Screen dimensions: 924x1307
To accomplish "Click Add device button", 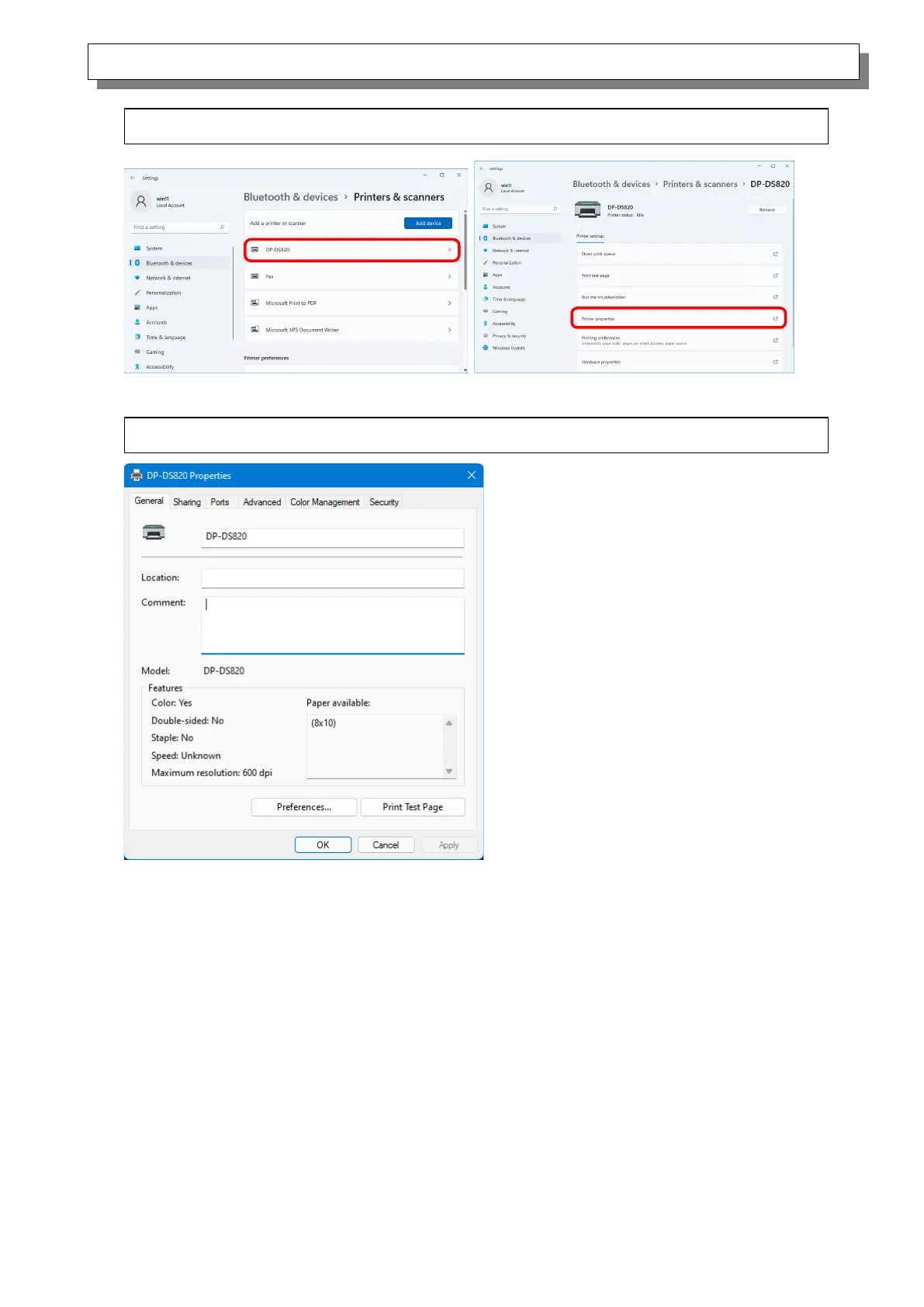I will [x=428, y=224].
